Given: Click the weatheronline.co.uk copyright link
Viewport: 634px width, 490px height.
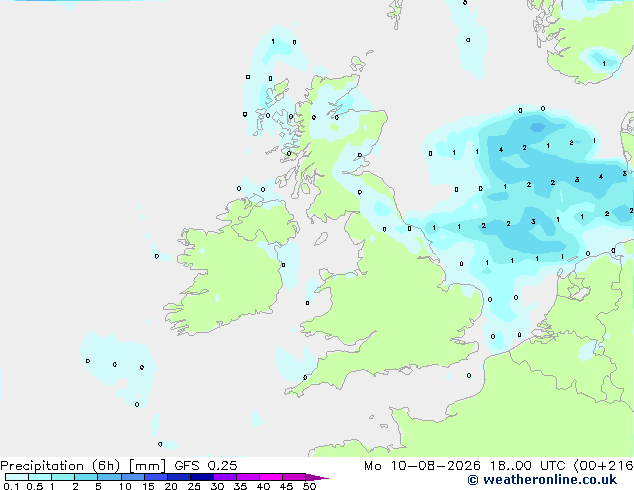Looking at the screenshot, I should coord(542,480).
